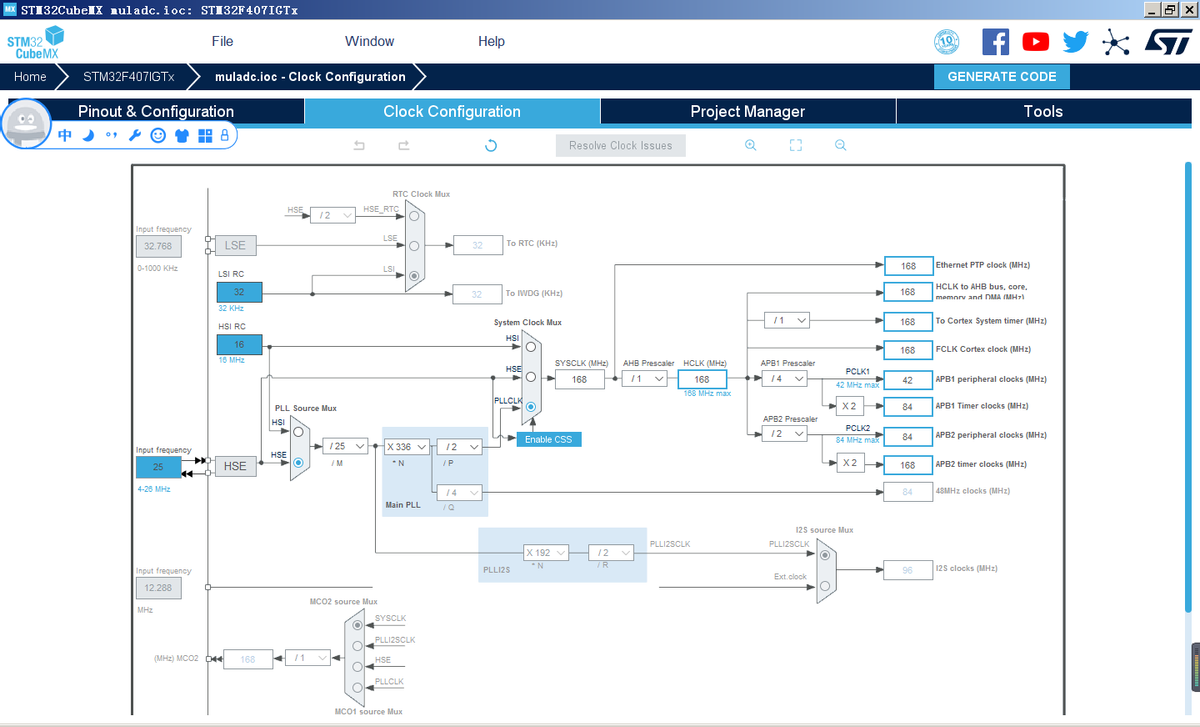Select HSI in System Clock Mux
This screenshot has width=1200, height=727.
[531, 346]
